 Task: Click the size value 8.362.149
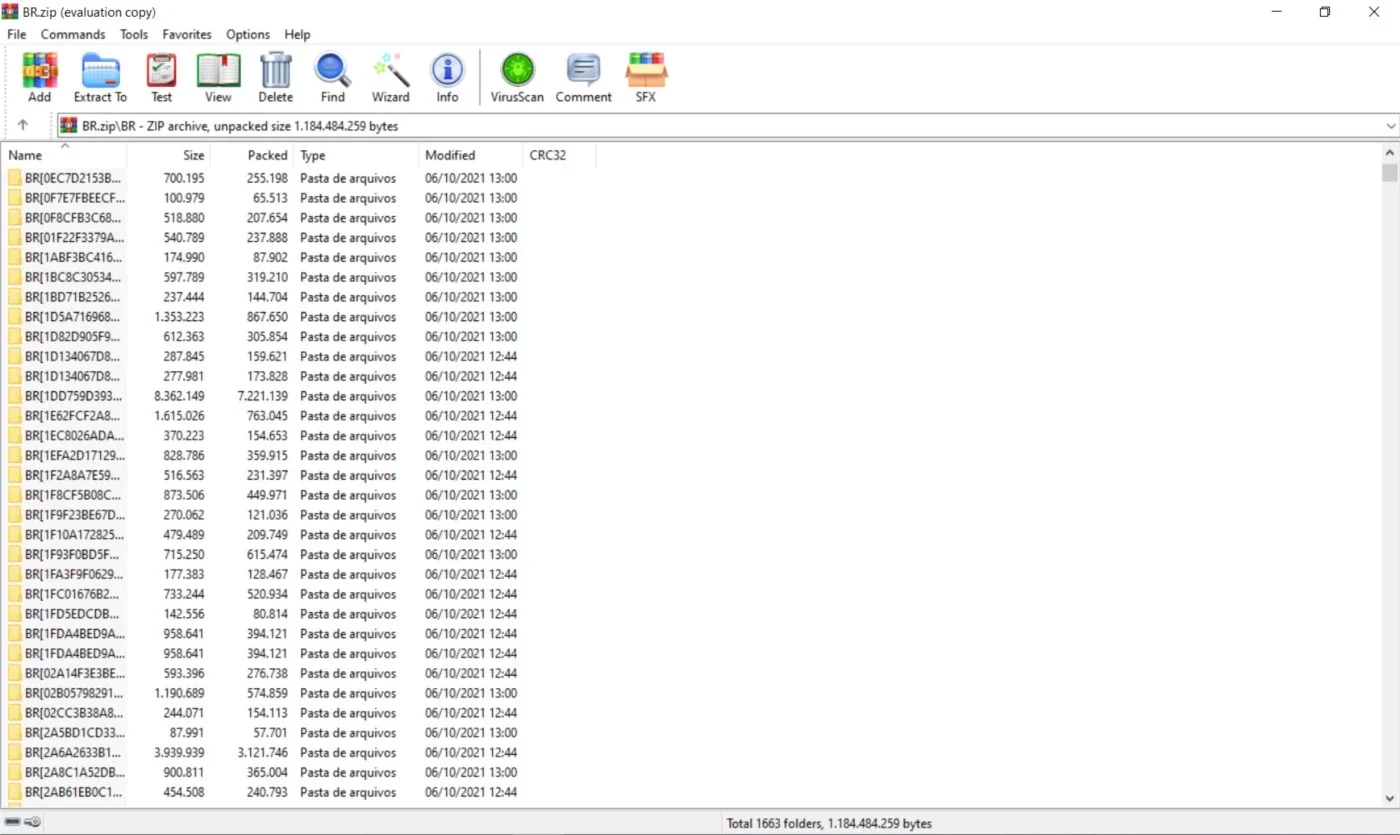(x=179, y=396)
